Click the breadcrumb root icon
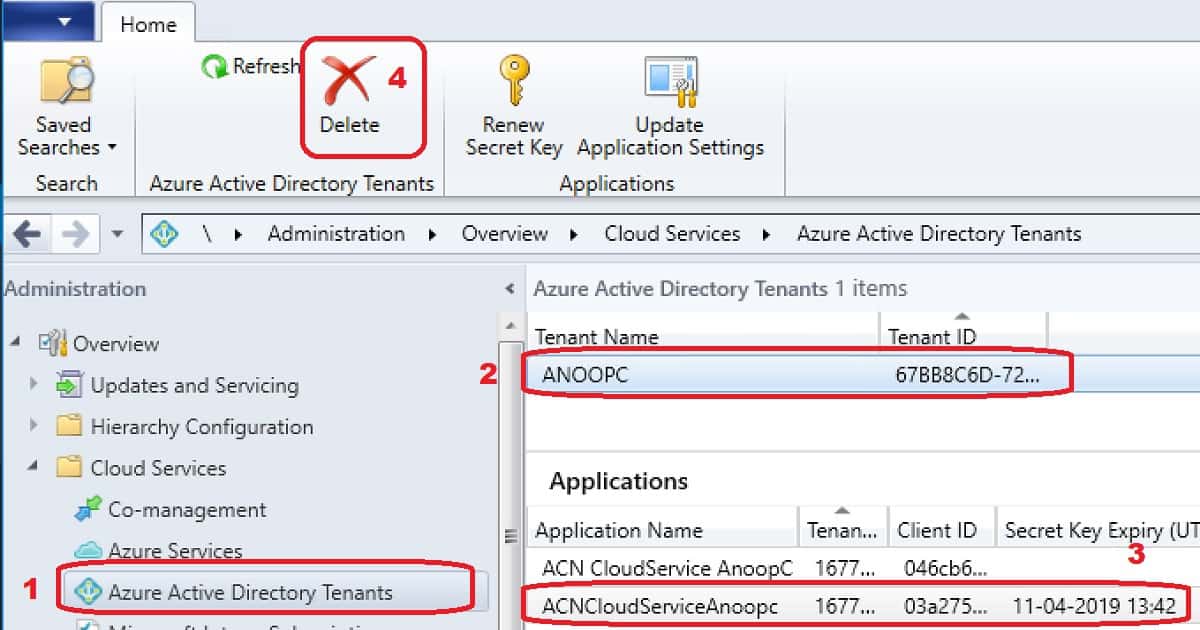The height and width of the screenshot is (630, 1200). (x=164, y=234)
